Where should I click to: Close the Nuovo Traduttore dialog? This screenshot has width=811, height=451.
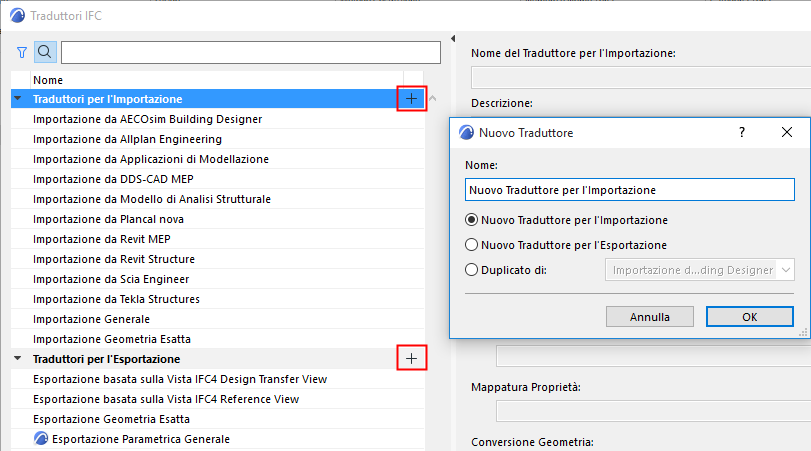(786, 132)
